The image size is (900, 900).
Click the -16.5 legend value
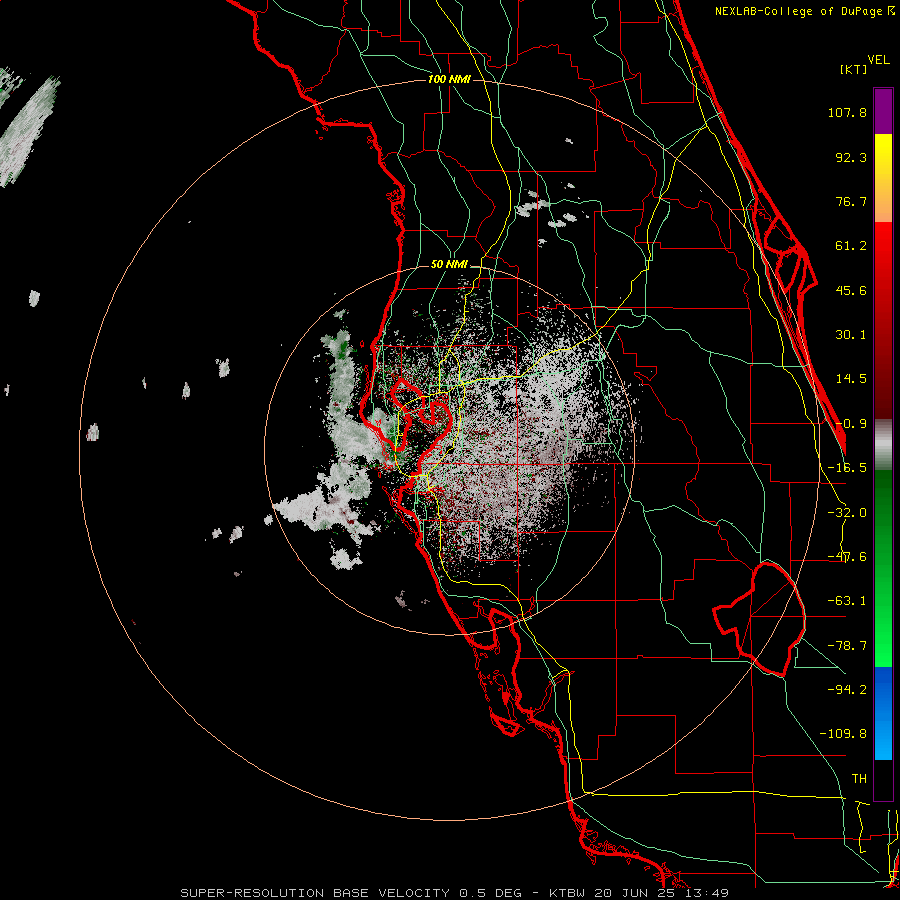click(847, 468)
